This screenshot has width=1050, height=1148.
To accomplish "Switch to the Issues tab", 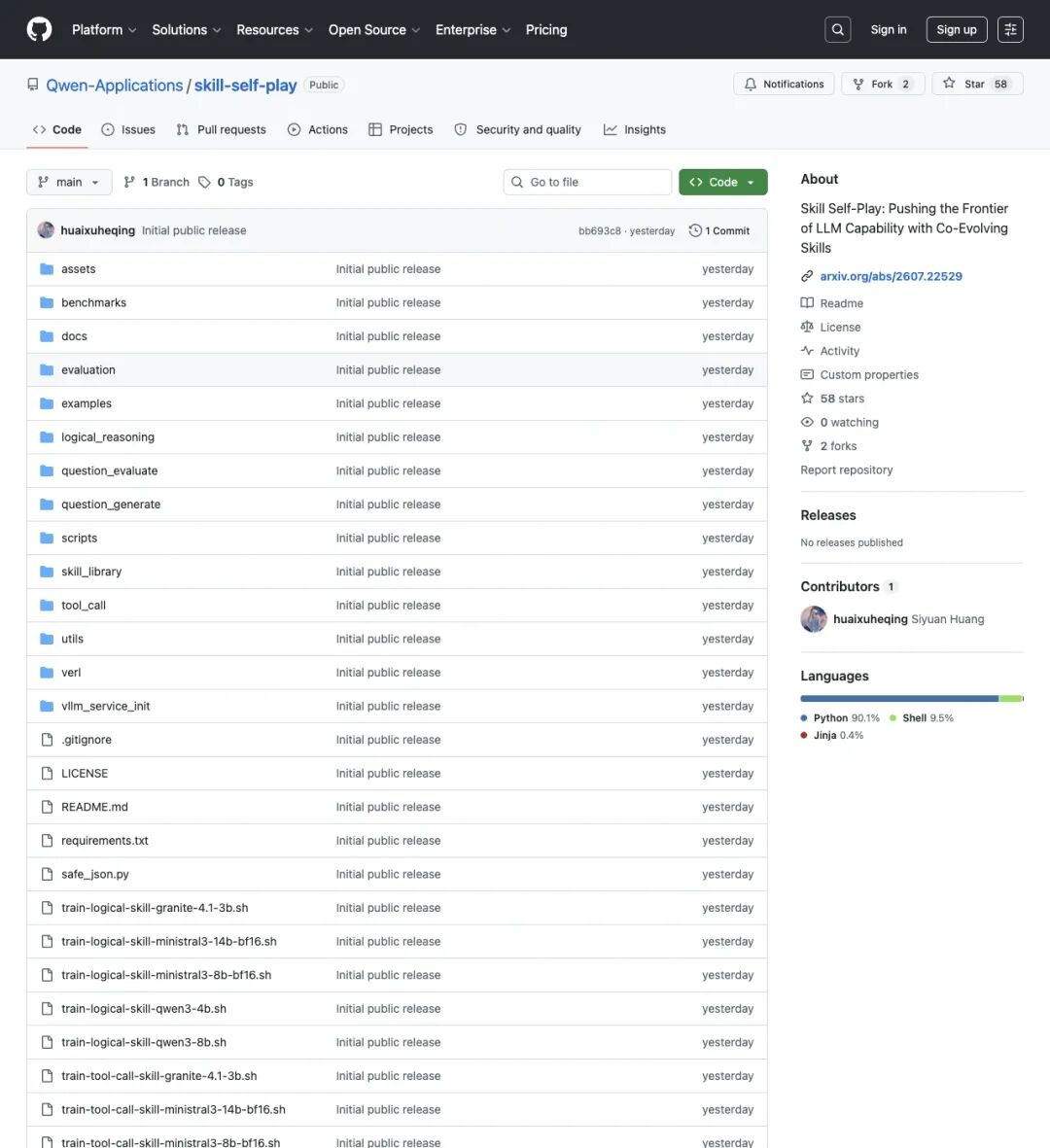I will [x=128, y=129].
